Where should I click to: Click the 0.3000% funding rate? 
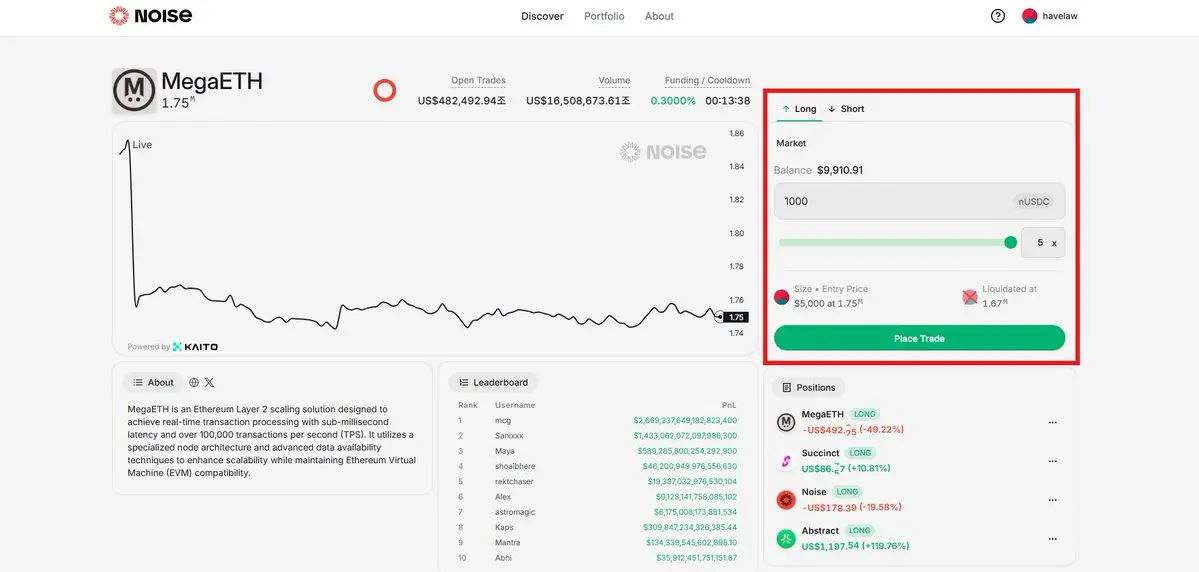tap(673, 100)
